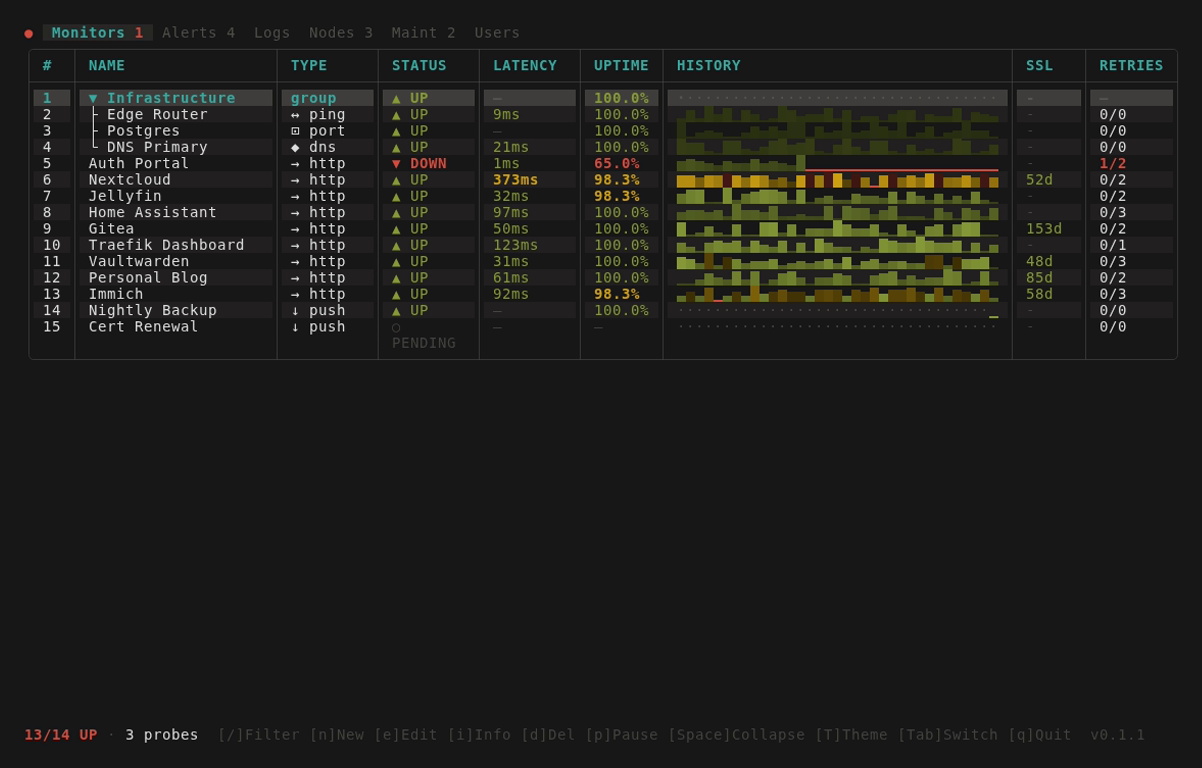Image resolution: width=1202 pixels, height=768 pixels.
Task: Click the [/]Filter shortcut hint
Action: (x=258, y=735)
